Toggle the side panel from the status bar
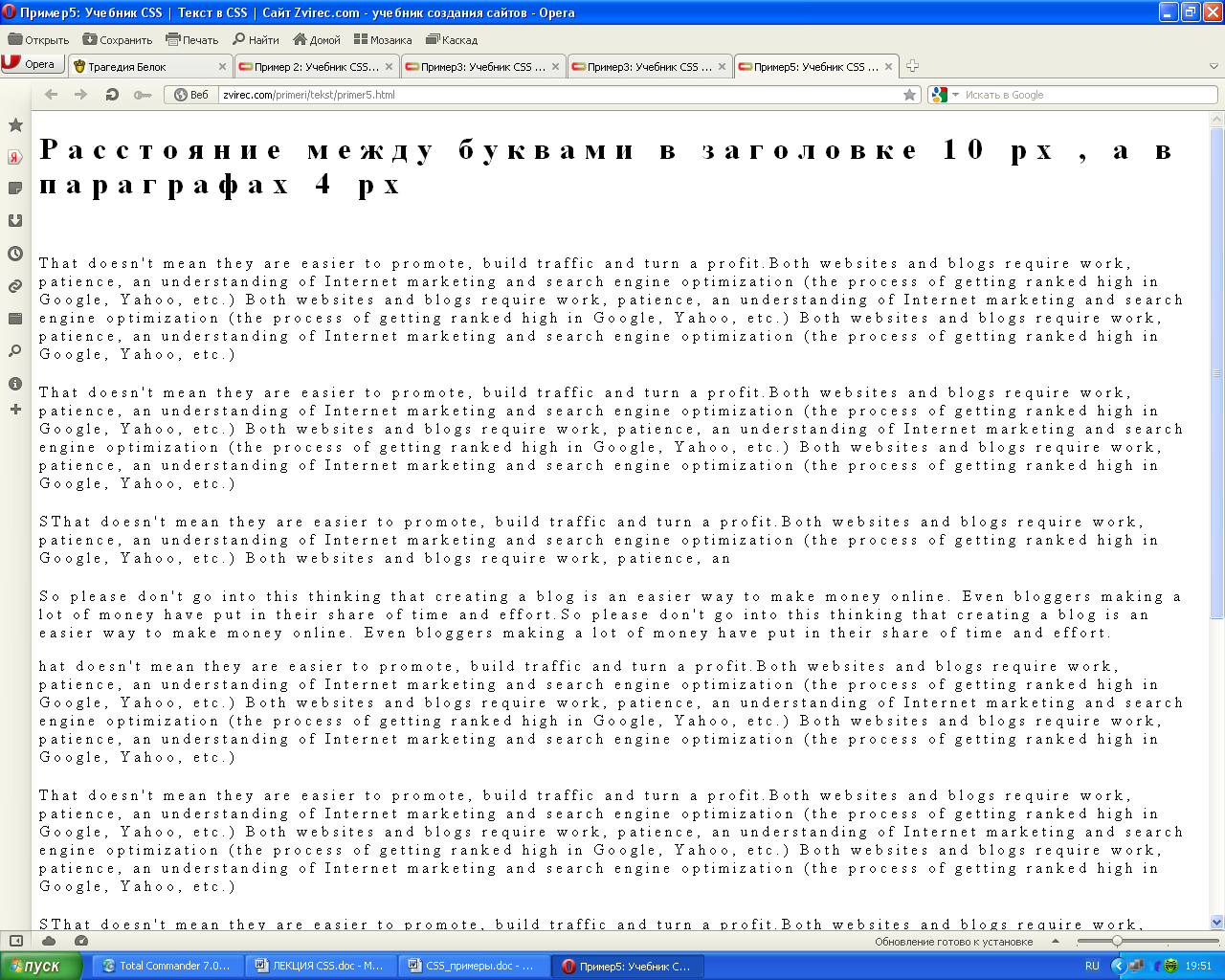 (16, 941)
